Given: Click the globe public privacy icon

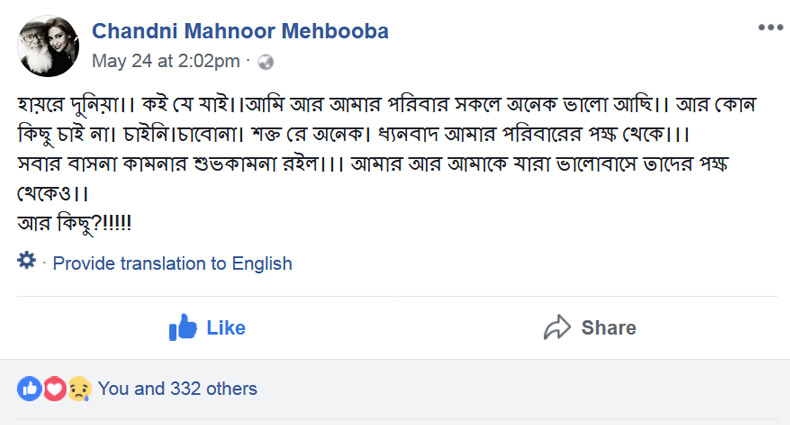Looking at the screenshot, I should pyautogui.click(x=266, y=62).
